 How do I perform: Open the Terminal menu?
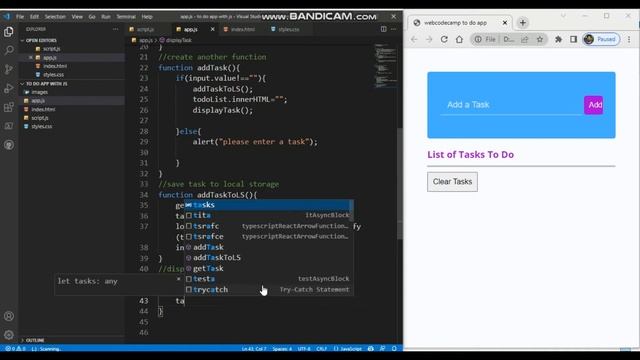tap(126, 17)
